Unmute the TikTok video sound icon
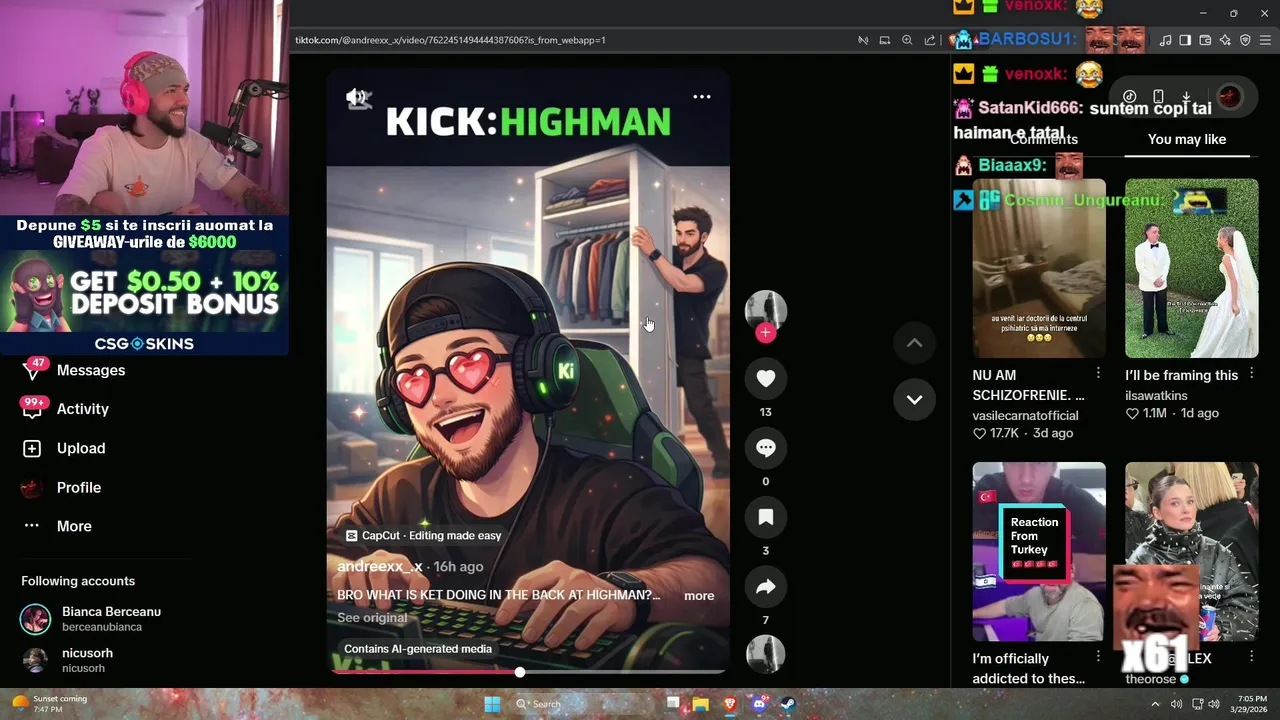The width and height of the screenshot is (1280, 720). [358, 97]
